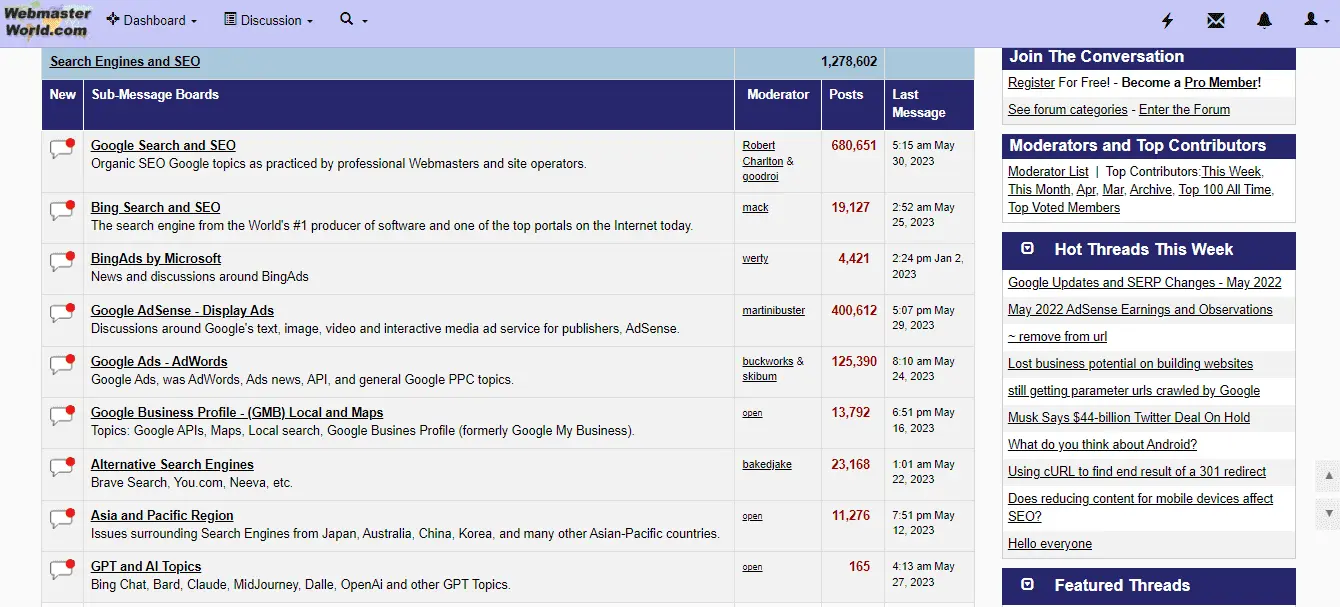The height and width of the screenshot is (607, 1340).
Task: View moderator werty's profile
Action: click(x=755, y=259)
